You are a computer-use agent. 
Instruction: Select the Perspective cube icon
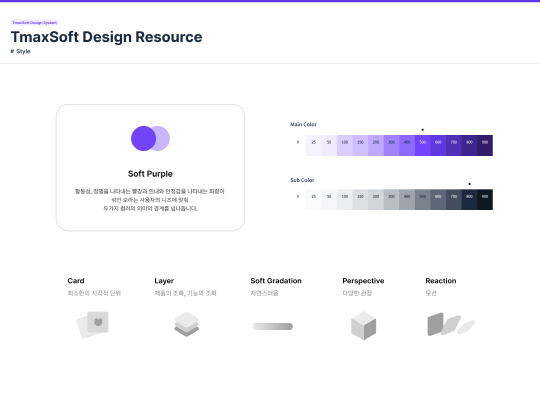click(x=363, y=325)
